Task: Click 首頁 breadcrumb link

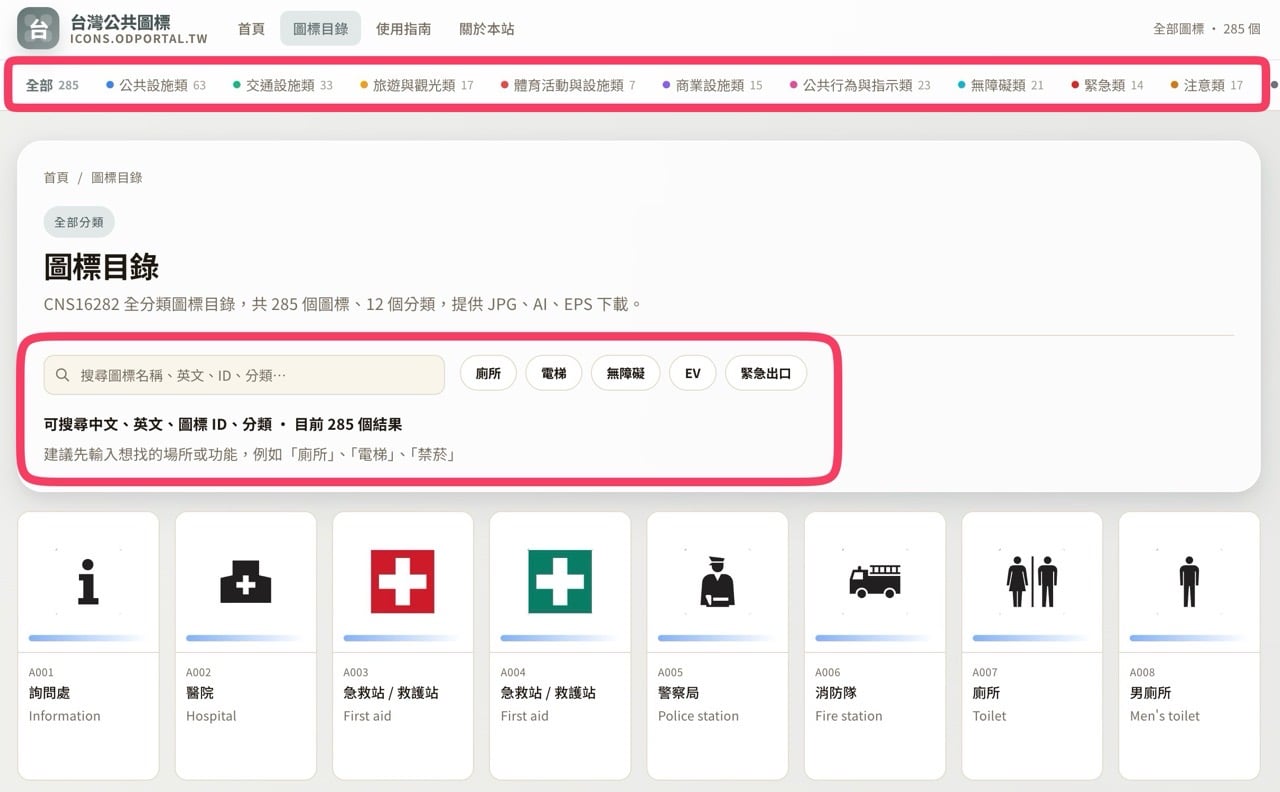Action: pos(56,178)
